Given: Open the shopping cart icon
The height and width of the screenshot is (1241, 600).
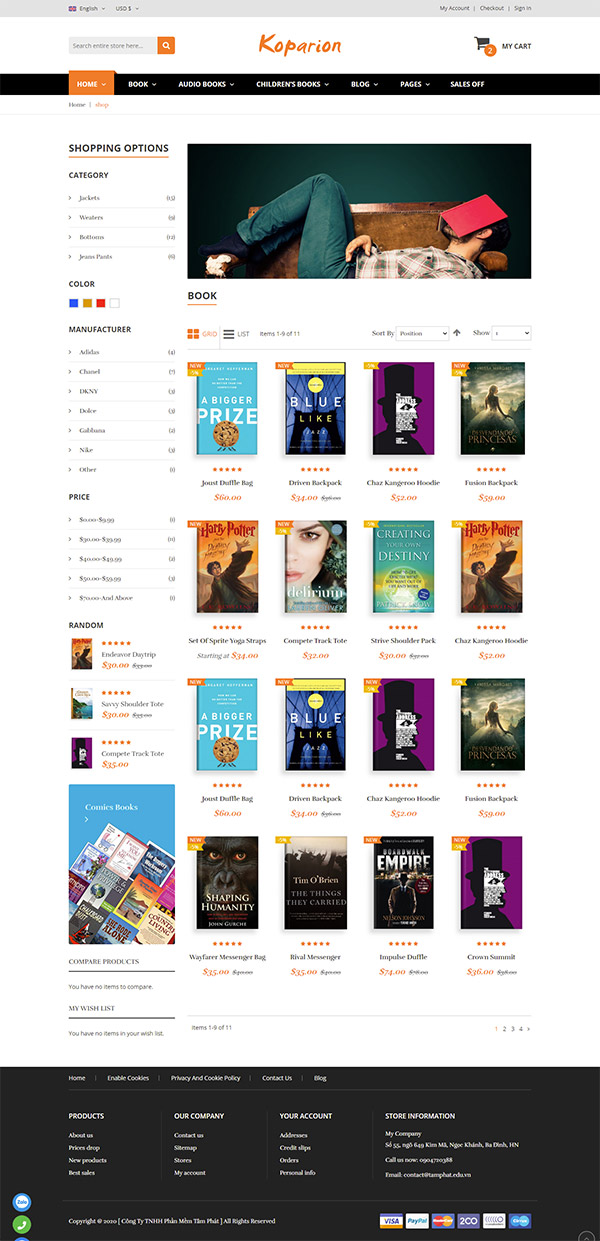Looking at the screenshot, I should pyautogui.click(x=484, y=46).
